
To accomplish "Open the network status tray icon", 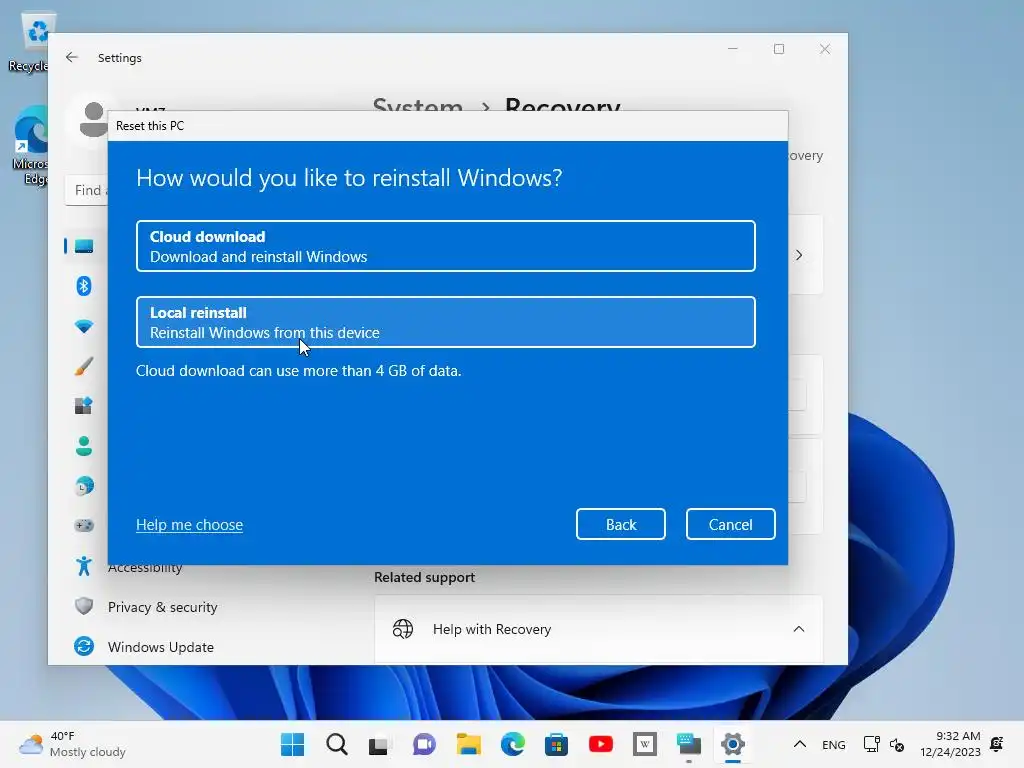I will 871,744.
